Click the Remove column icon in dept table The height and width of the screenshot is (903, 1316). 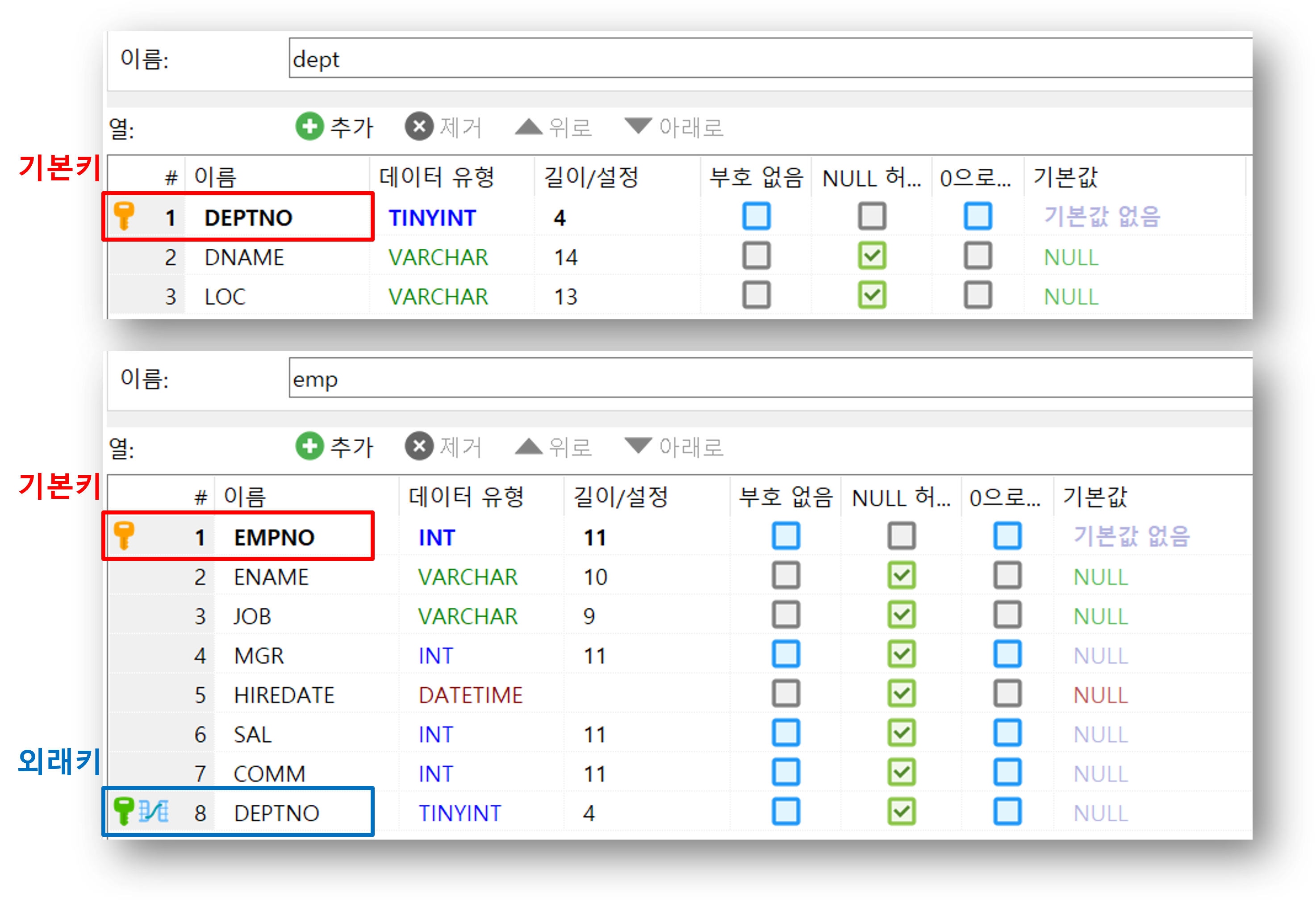(x=419, y=126)
